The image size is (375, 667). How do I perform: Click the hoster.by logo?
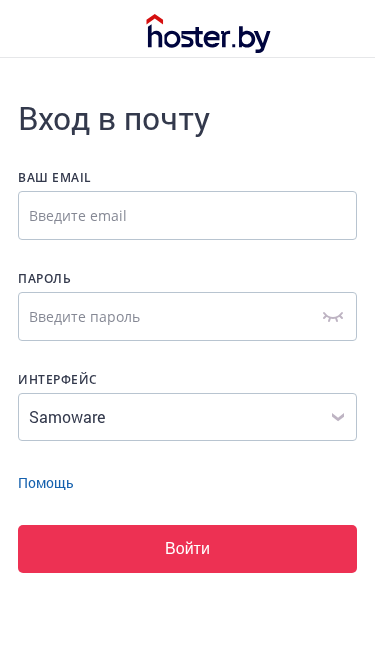pyautogui.click(x=208, y=33)
